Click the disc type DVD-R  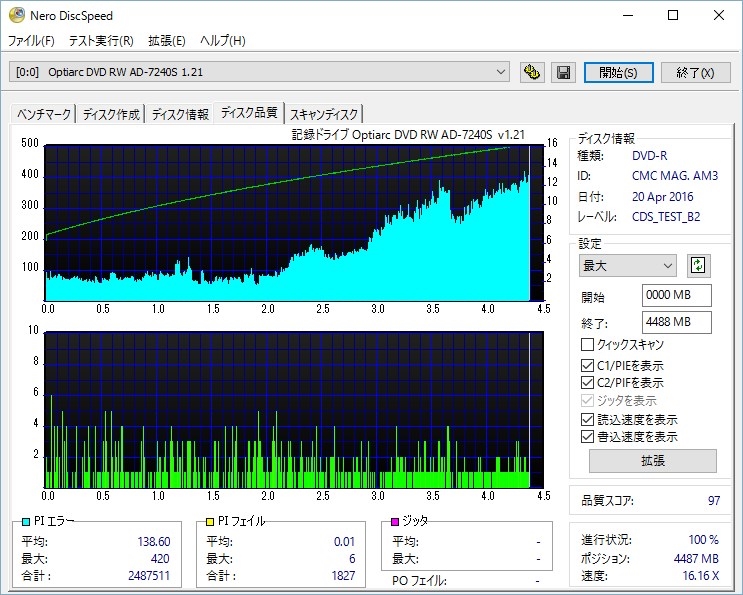click(649, 156)
